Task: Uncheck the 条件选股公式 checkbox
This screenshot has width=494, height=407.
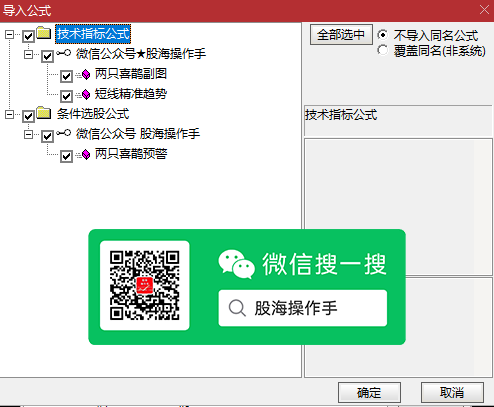Action: click(29, 116)
